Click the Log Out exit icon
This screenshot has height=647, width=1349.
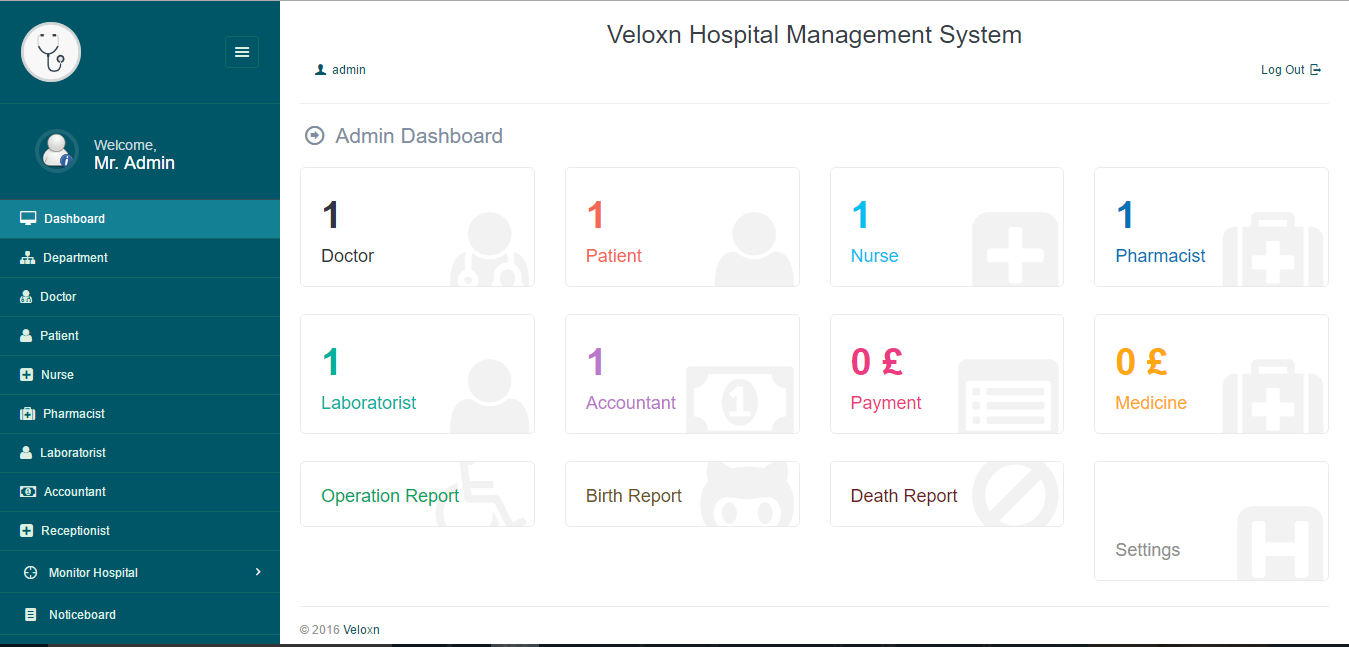click(x=1316, y=70)
